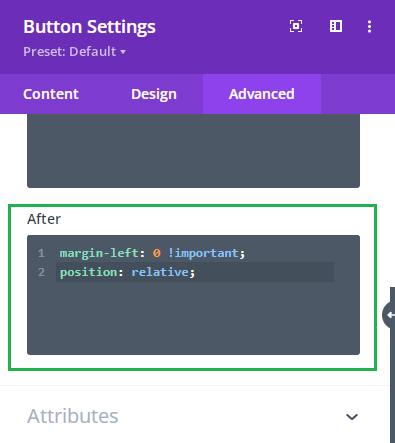Click the After field label

(44, 219)
